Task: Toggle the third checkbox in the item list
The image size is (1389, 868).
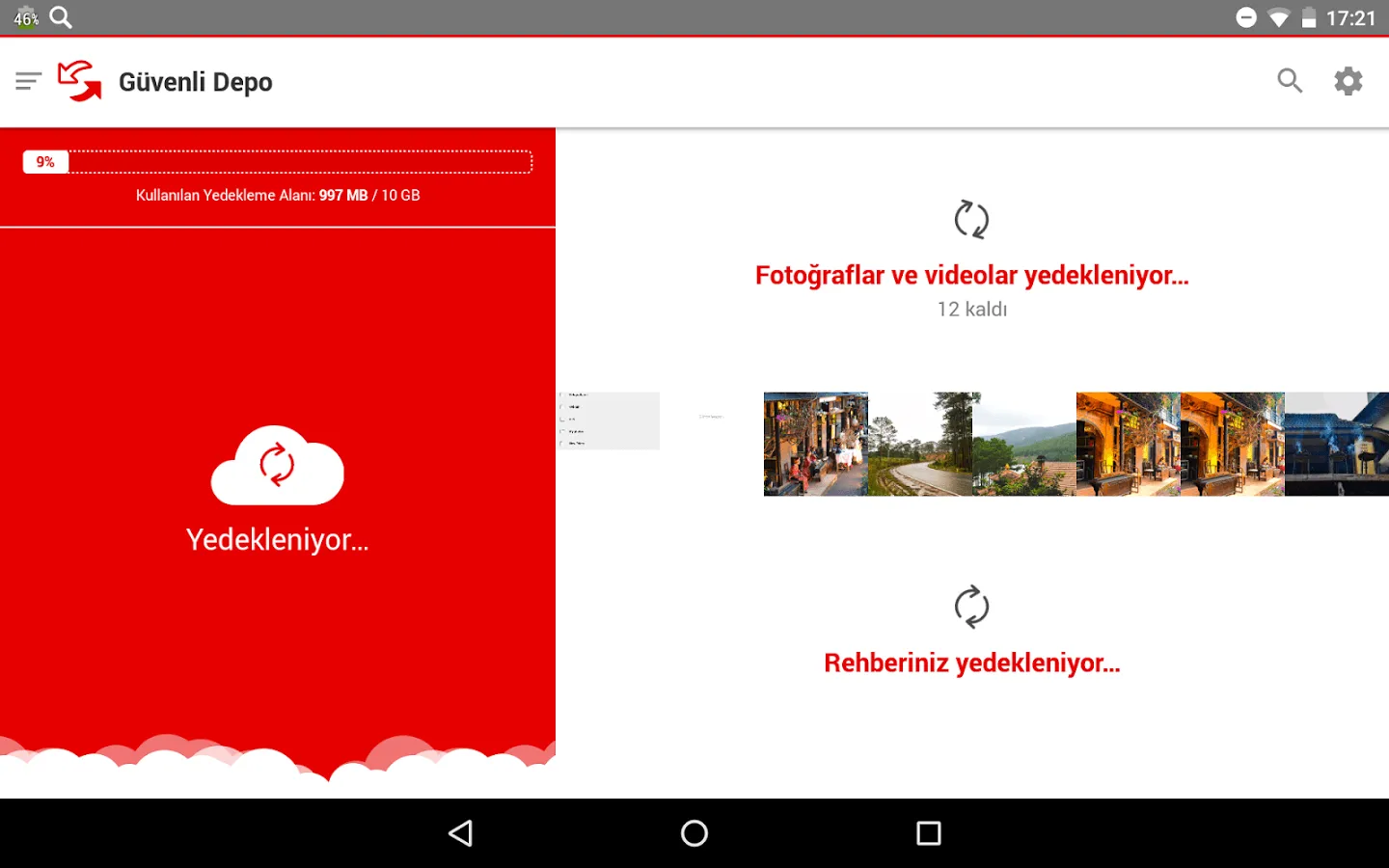Action: point(561,419)
